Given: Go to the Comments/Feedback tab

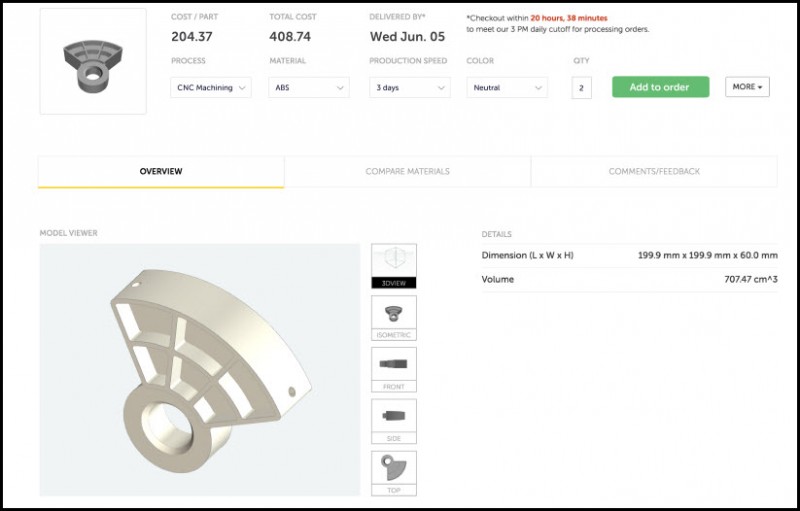Looking at the screenshot, I should coord(654,172).
